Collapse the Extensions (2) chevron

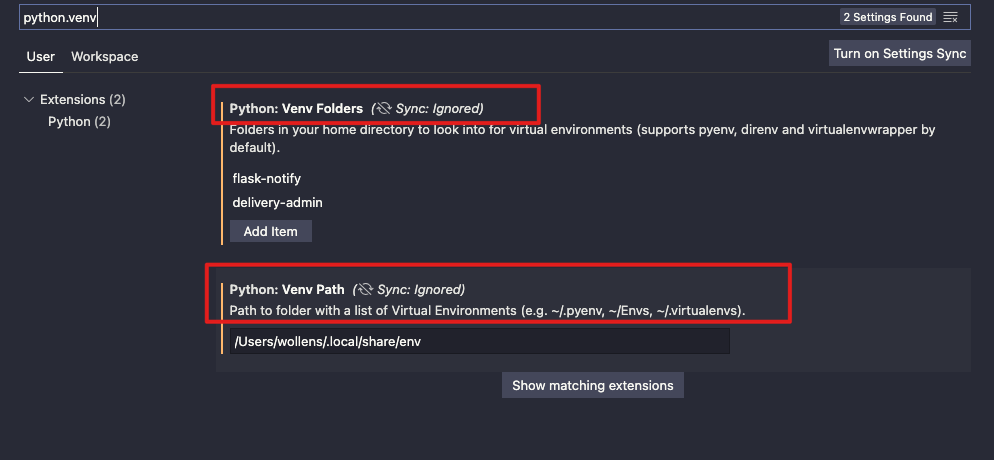(x=29, y=100)
